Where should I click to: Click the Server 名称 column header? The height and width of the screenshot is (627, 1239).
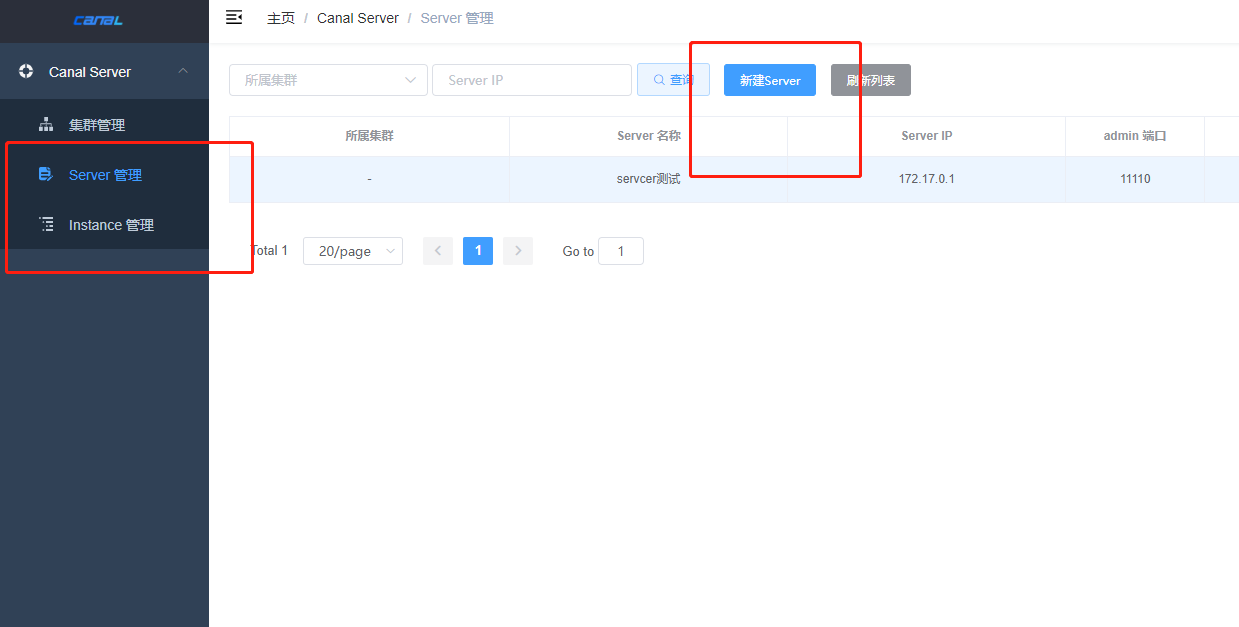(x=649, y=136)
